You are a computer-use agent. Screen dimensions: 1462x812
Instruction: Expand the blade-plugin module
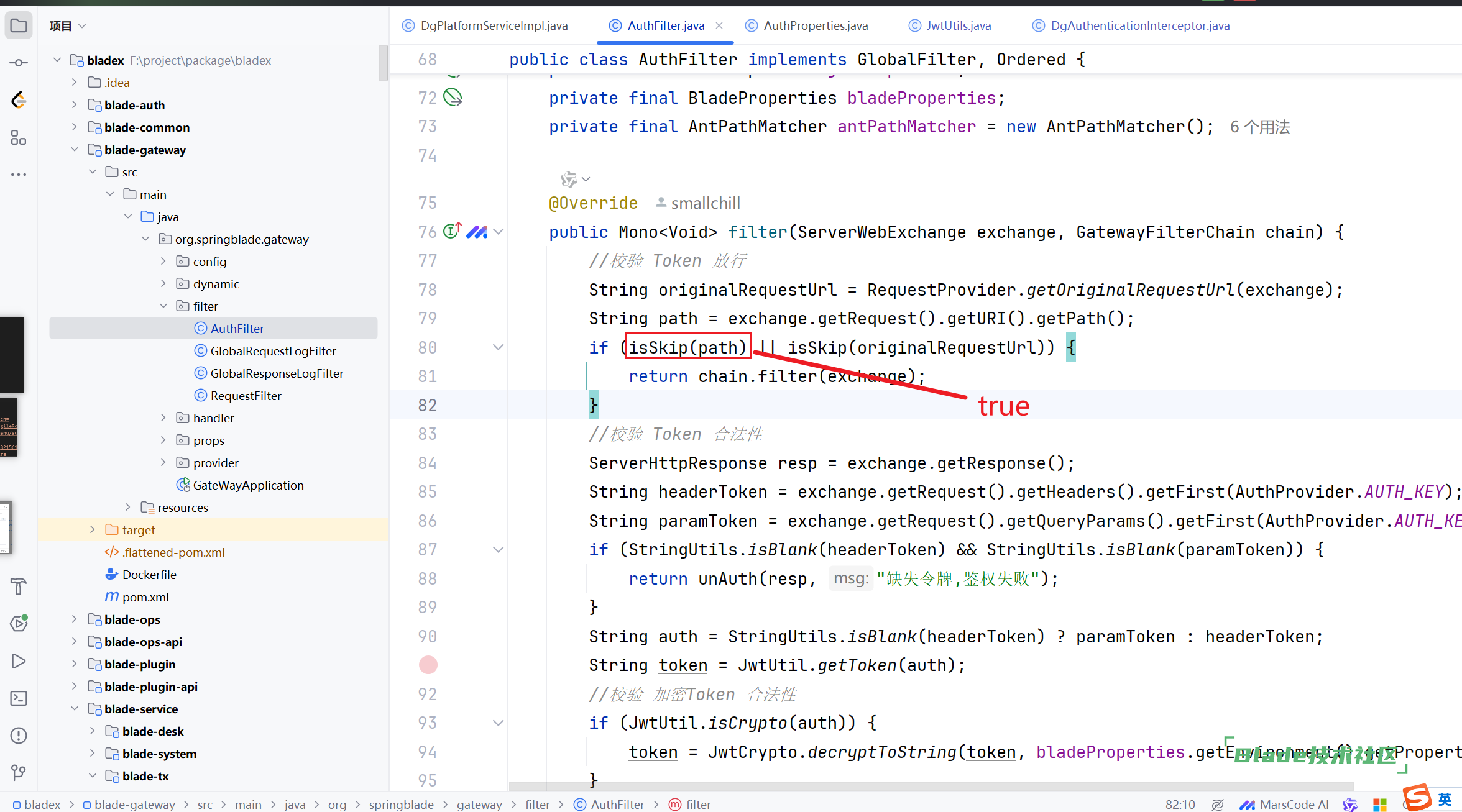(x=75, y=664)
